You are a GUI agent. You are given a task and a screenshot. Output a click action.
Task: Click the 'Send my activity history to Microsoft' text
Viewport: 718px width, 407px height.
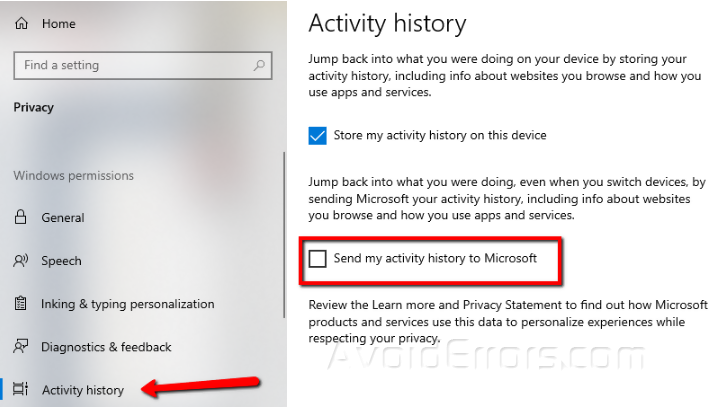click(435, 259)
